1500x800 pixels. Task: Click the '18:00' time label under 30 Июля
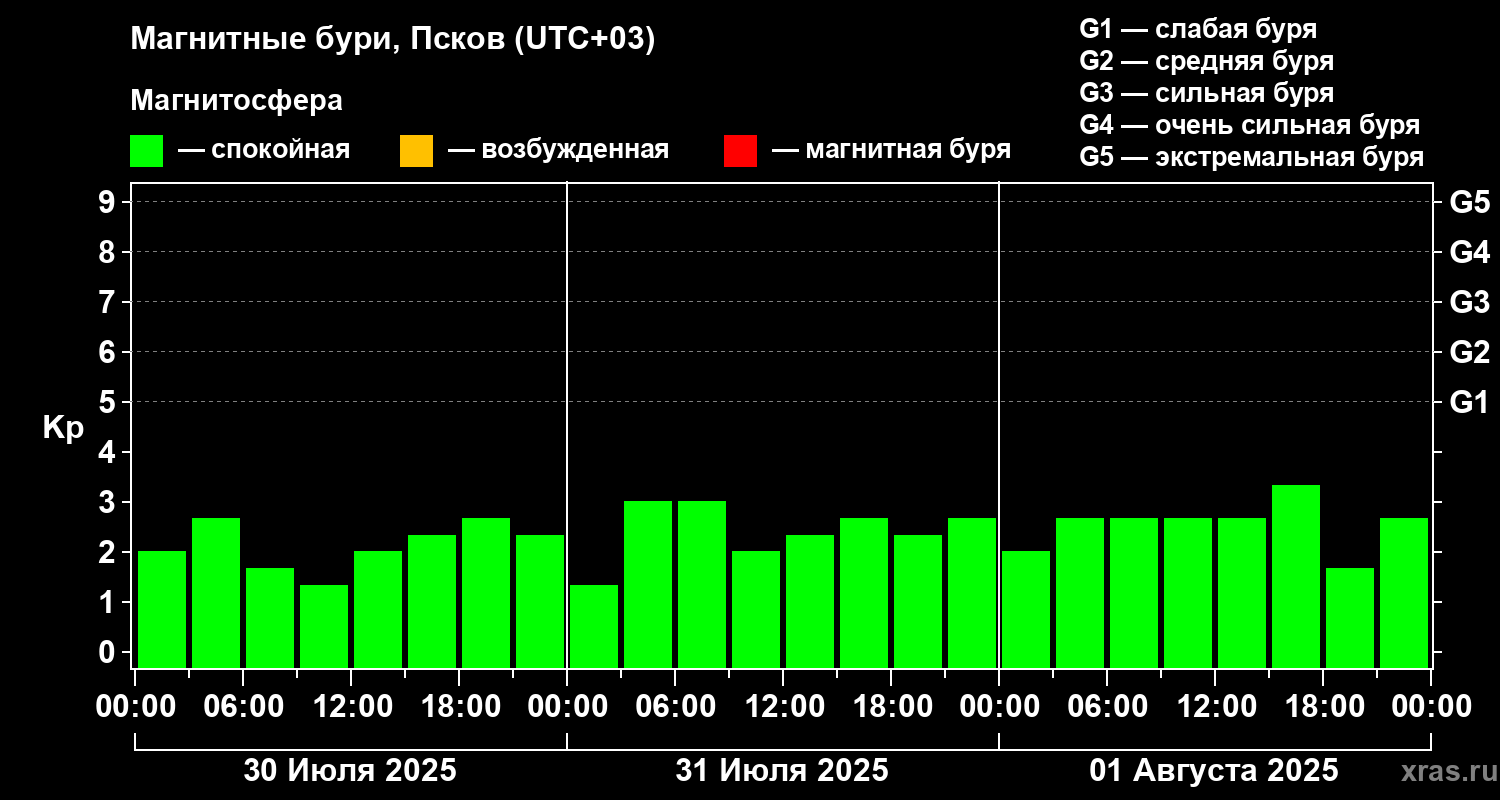click(x=459, y=707)
